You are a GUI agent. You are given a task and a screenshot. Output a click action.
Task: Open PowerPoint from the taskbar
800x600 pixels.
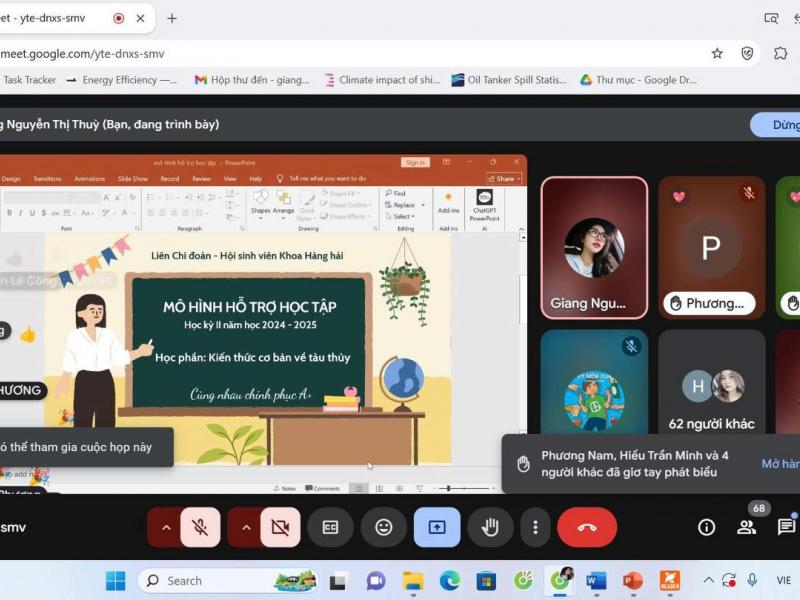(633, 581)
